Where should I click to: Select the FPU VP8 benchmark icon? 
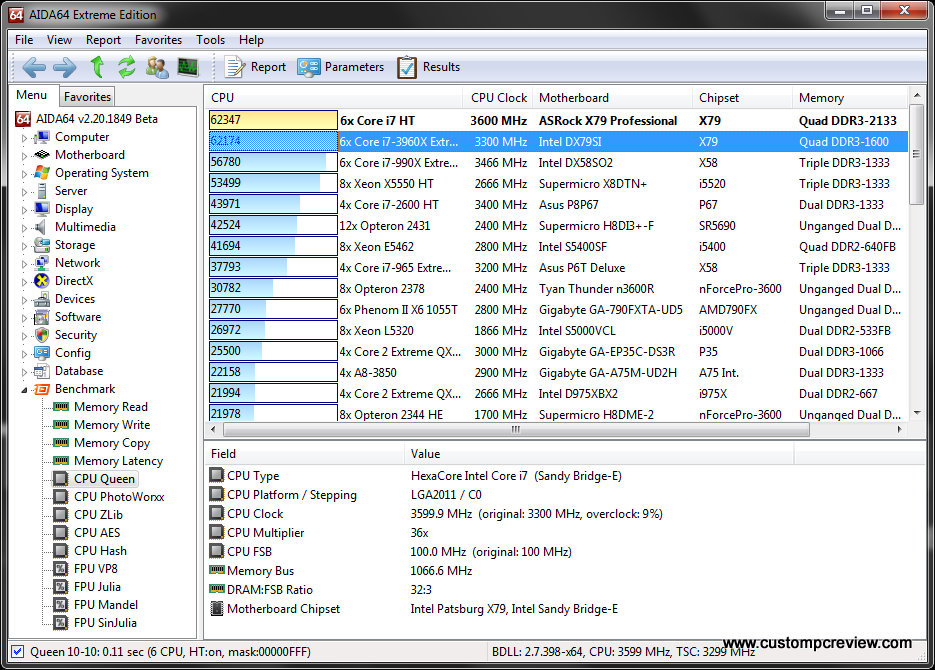(x=61, y=569)
